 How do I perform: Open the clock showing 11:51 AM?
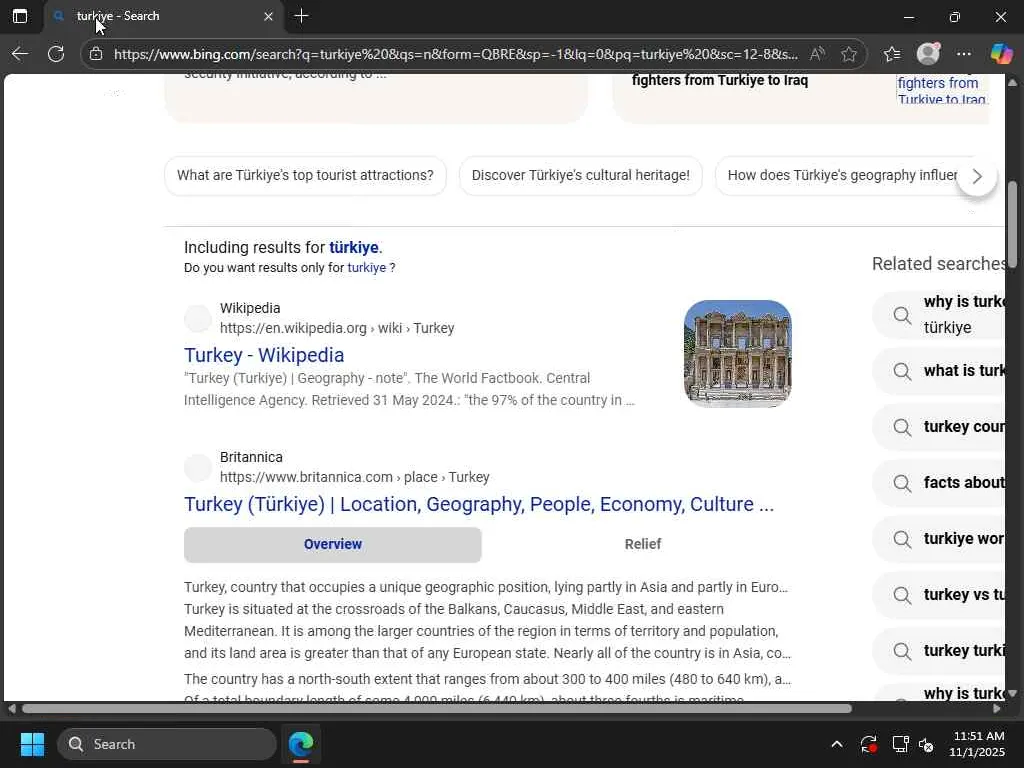click(977, 744)
